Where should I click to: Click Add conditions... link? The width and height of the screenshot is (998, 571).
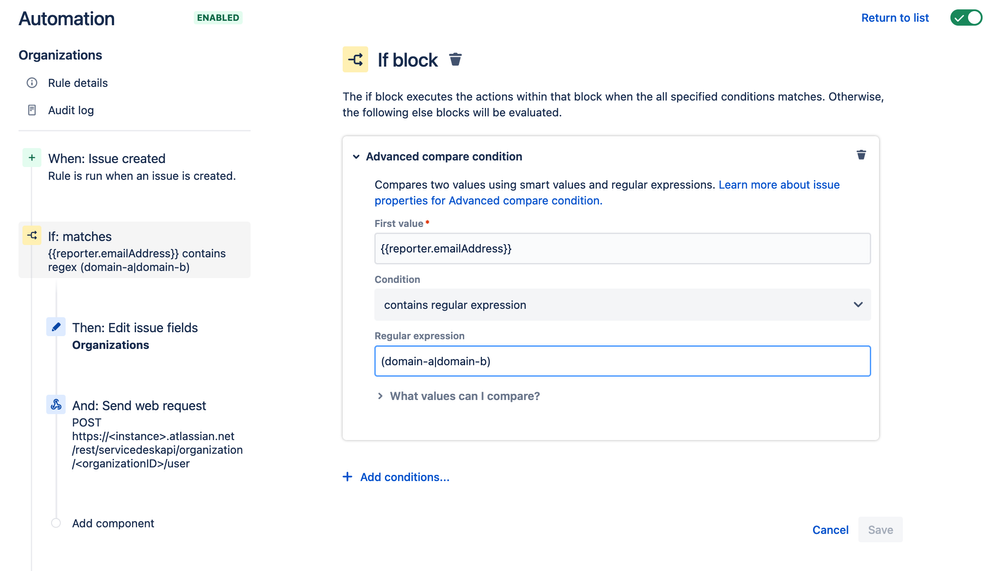396,477
